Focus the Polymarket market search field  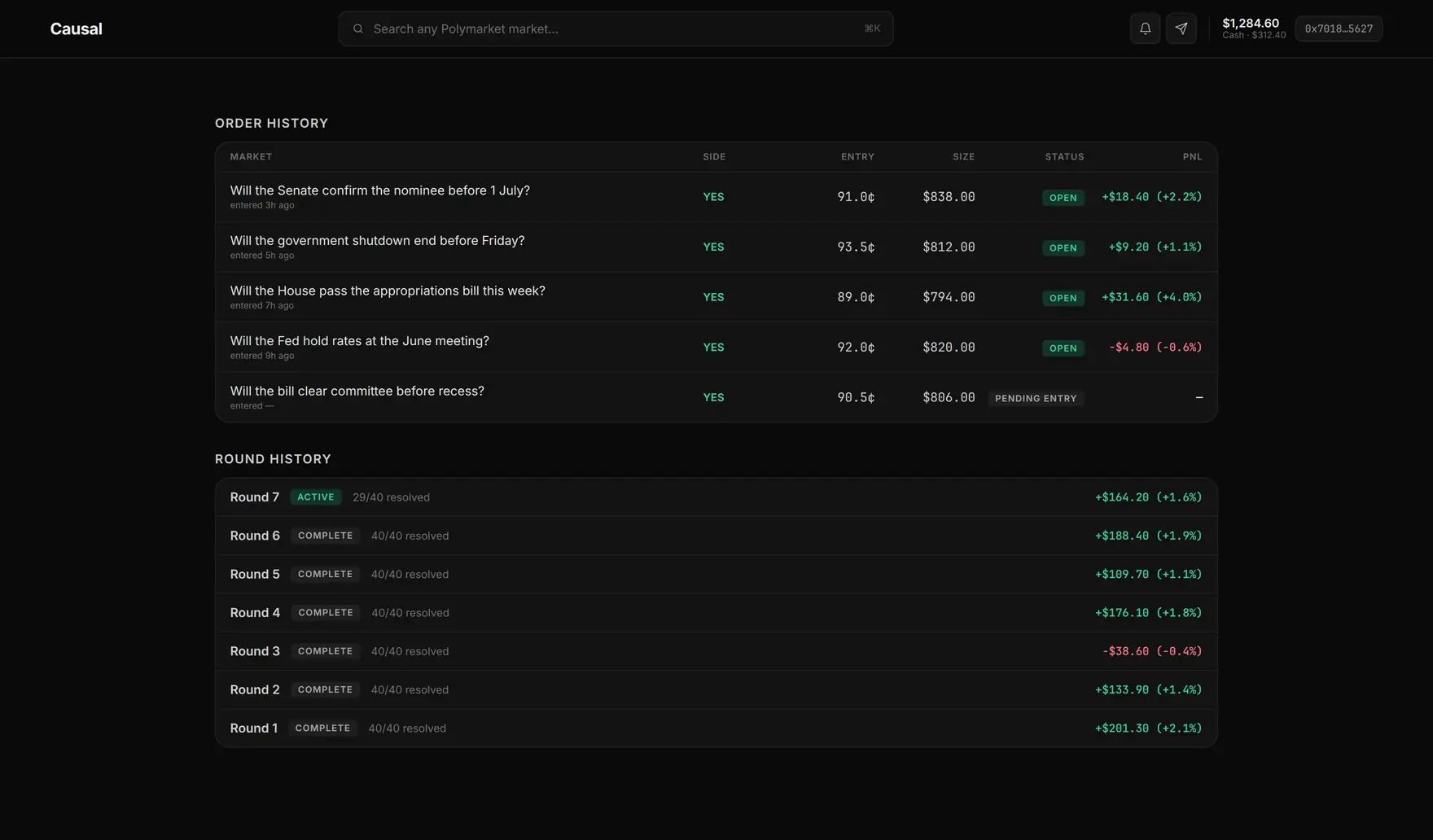(616, 28)
